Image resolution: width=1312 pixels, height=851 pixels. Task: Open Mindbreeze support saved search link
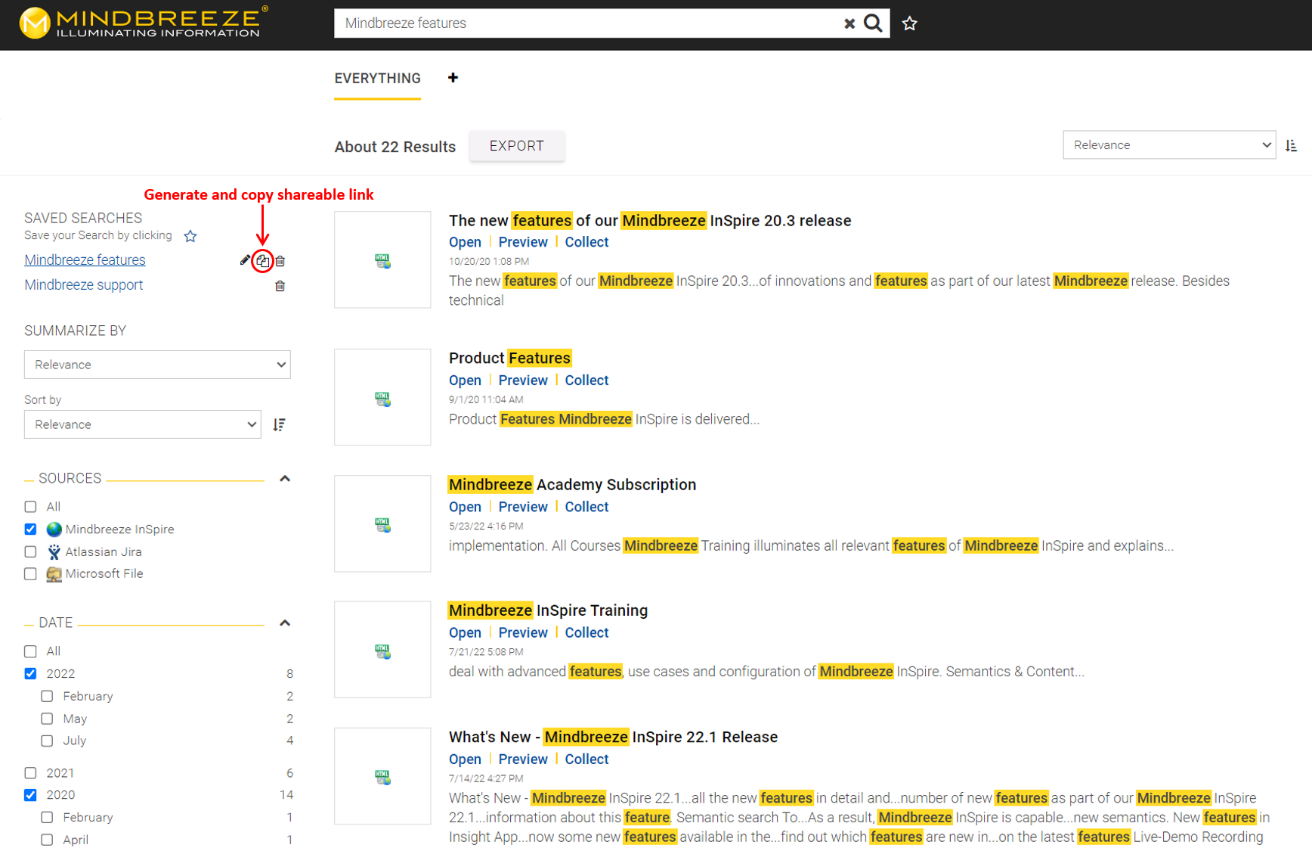click(x=84, y=285)
